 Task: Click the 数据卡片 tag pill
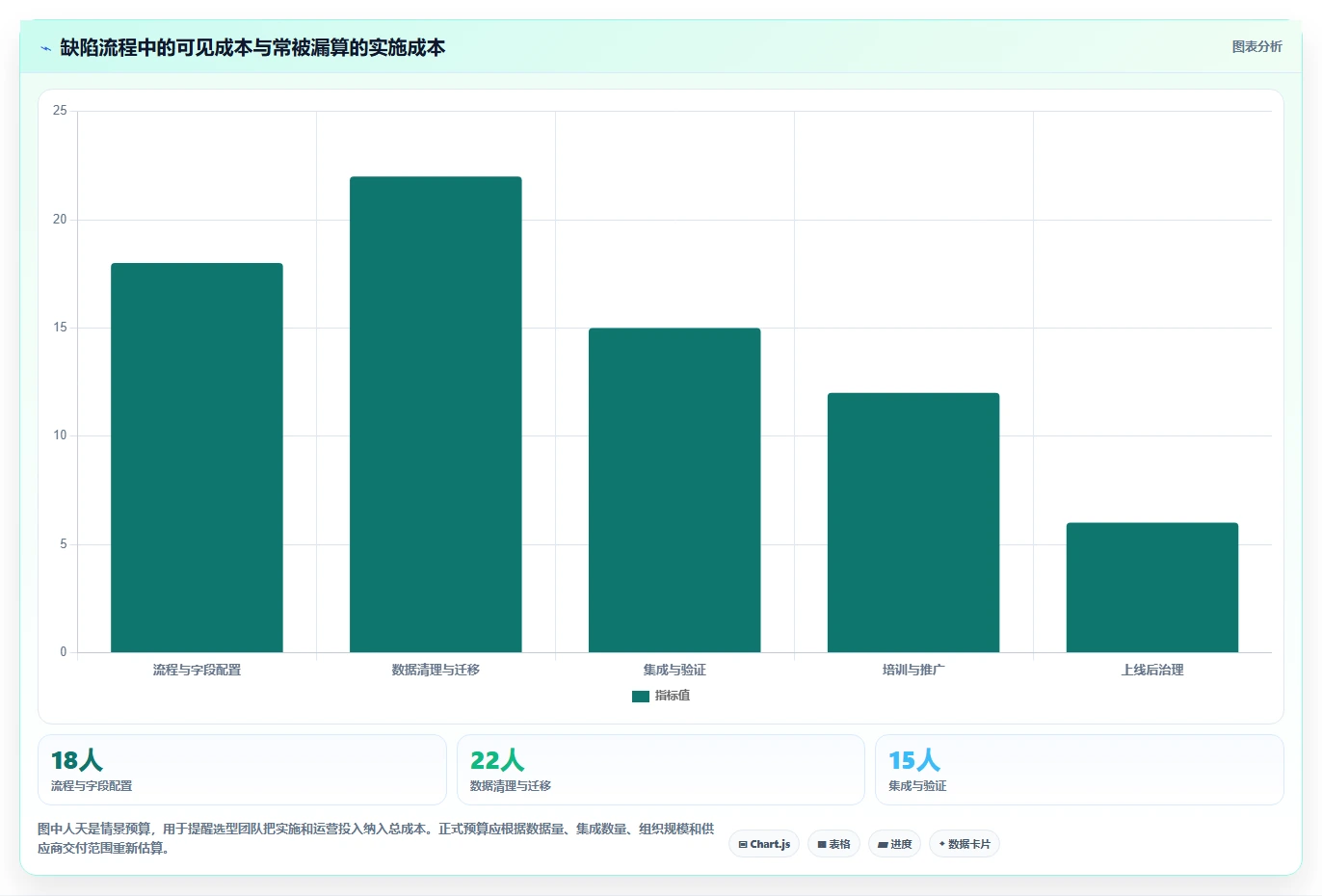click(x=964, y=844)
